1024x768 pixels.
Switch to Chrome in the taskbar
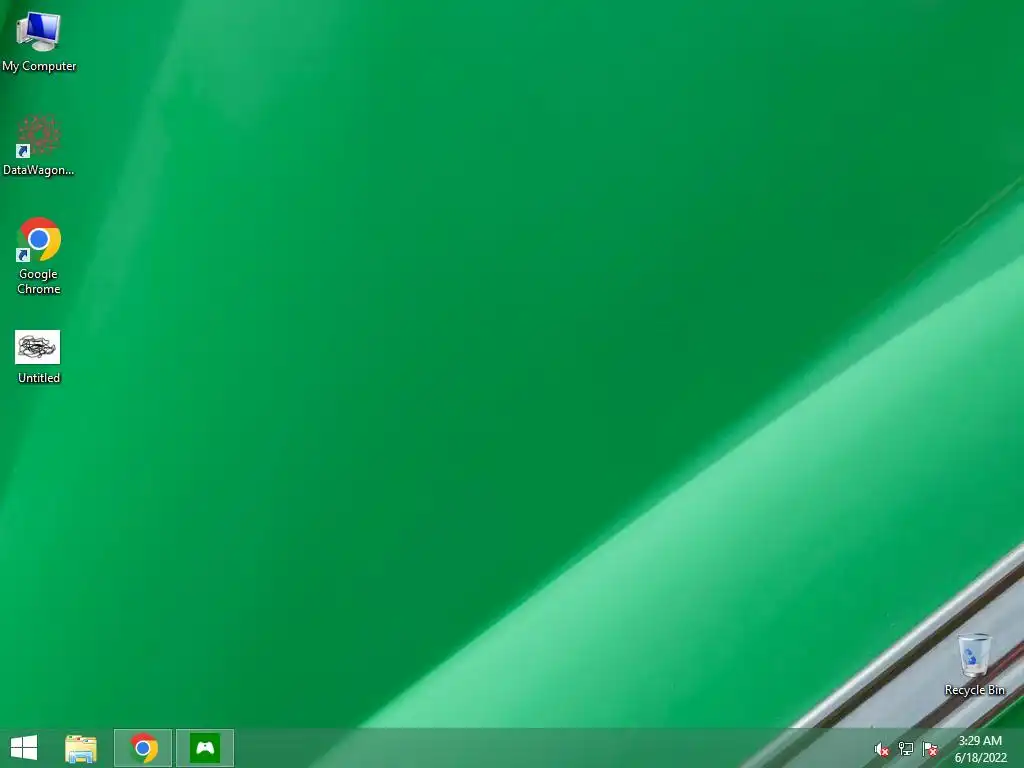(143, 748)
